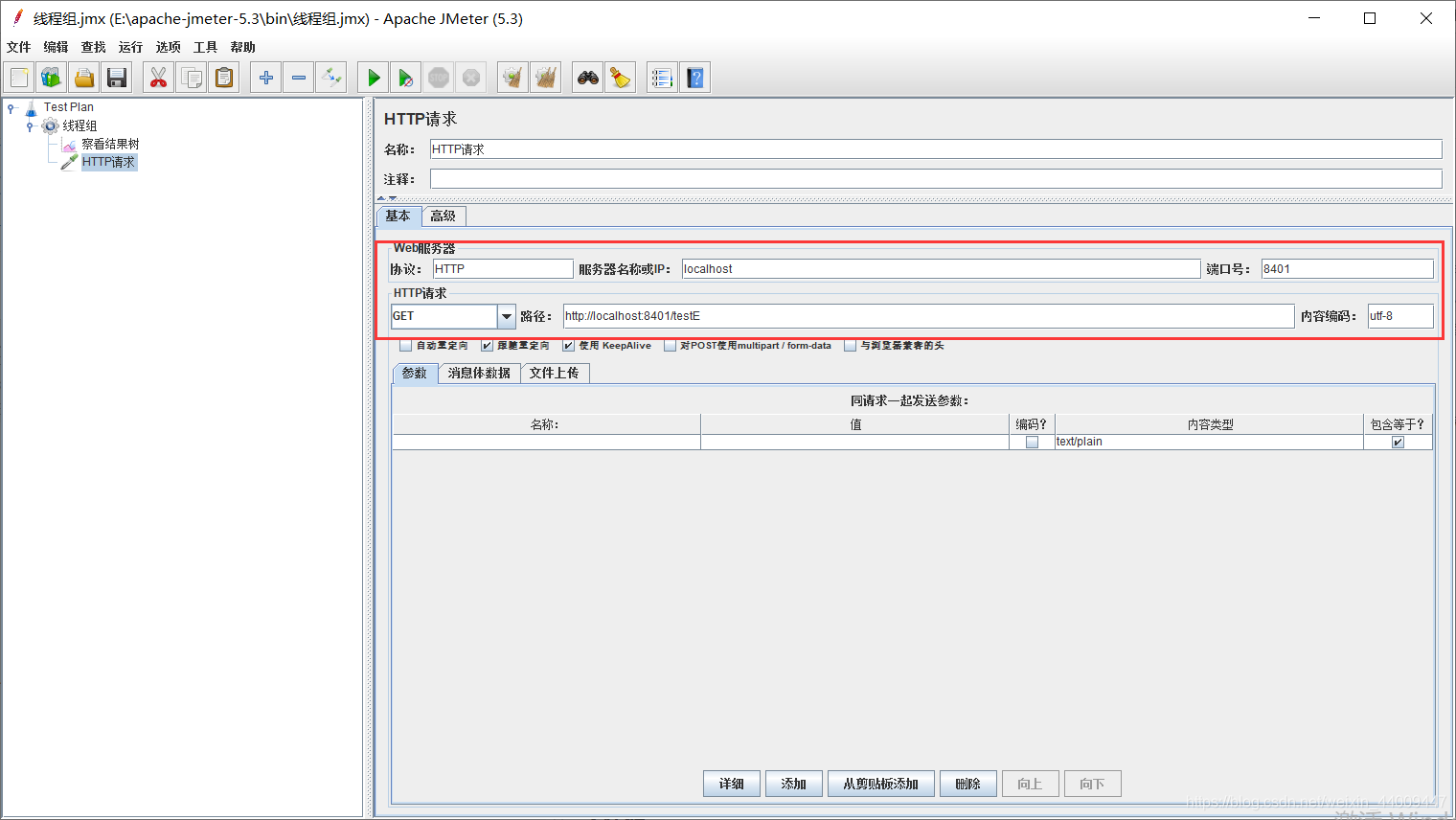Start test with no pauses icon
Image resolution: width=1456 pixels, height=820 pixels.
coord(406,78)
